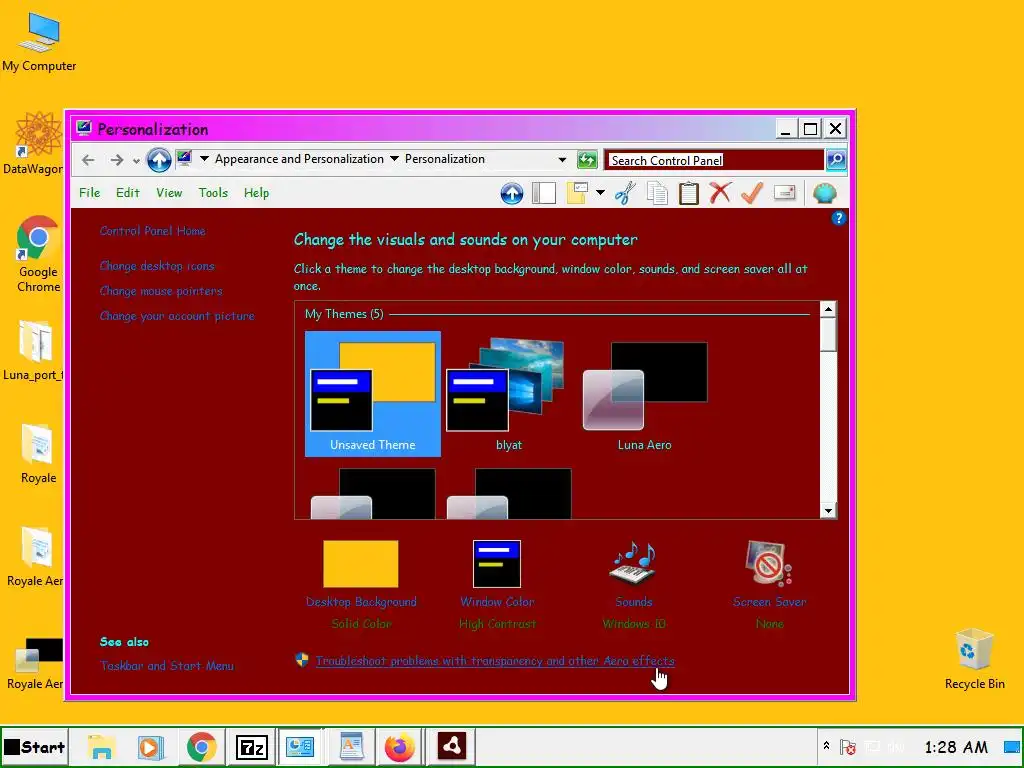
Task: Click Change your account picture link
Action: coord(177,316)
